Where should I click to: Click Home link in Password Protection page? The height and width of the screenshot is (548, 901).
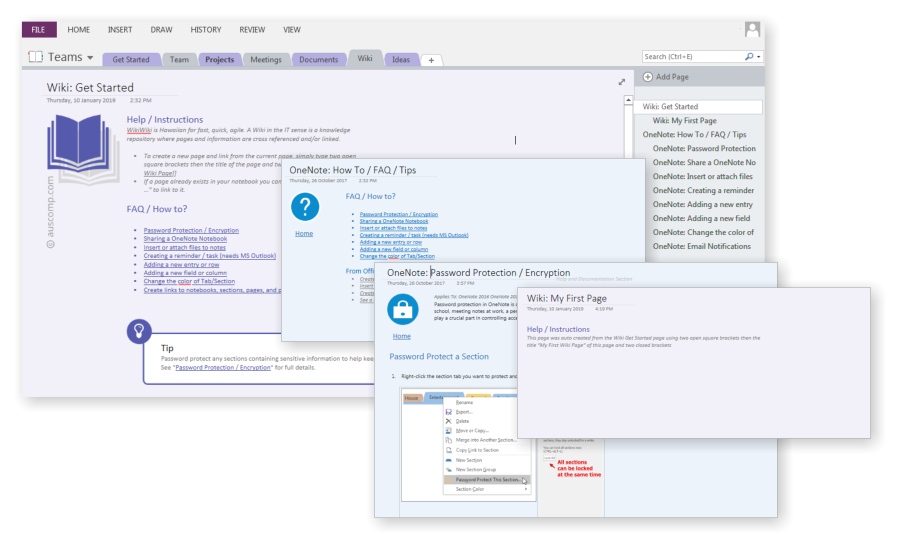[x=402, y=337]
